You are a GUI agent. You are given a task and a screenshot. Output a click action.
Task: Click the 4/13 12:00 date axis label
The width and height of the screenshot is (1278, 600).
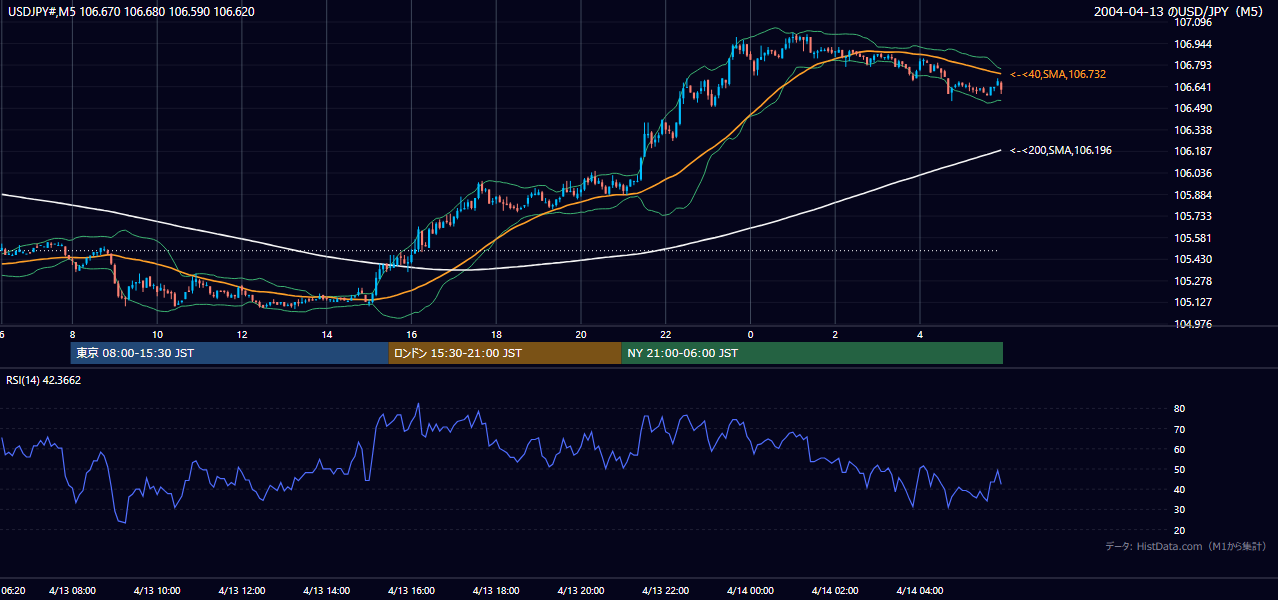tap(242, 591)
